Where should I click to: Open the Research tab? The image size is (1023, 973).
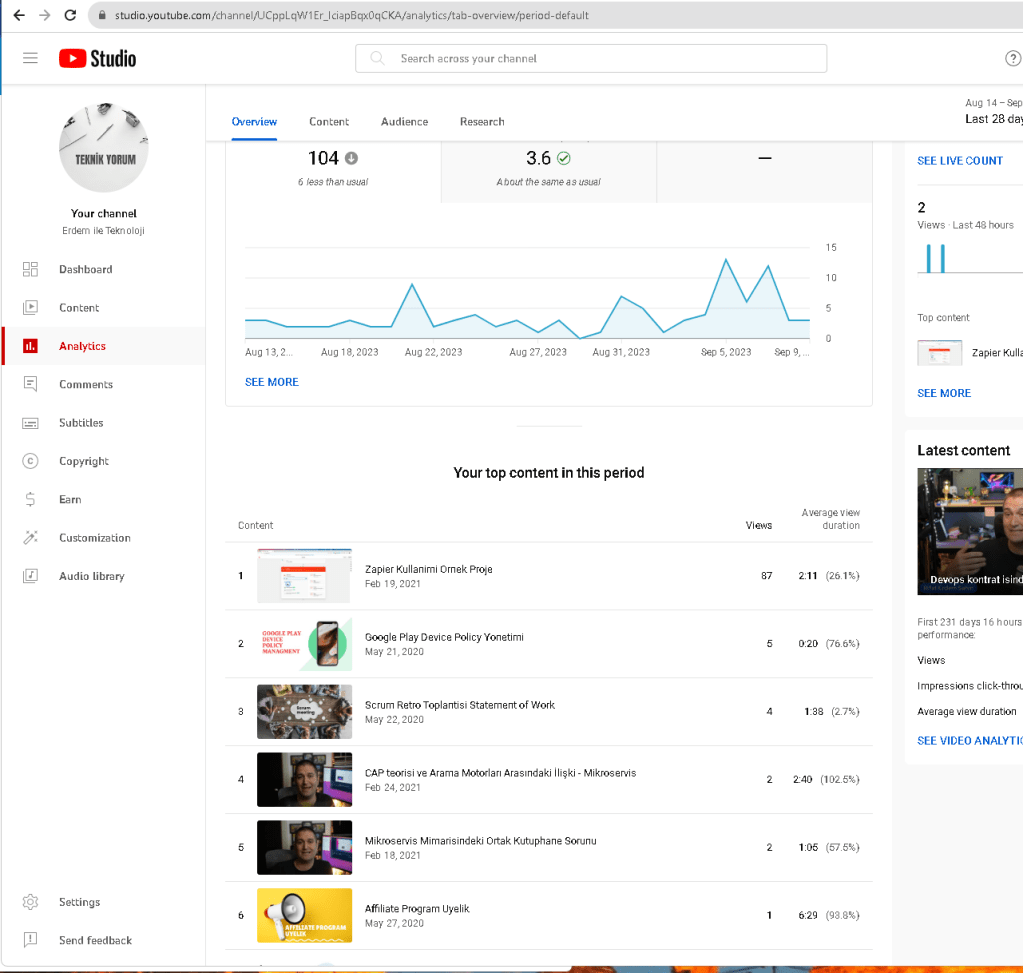tap(482, 121)
